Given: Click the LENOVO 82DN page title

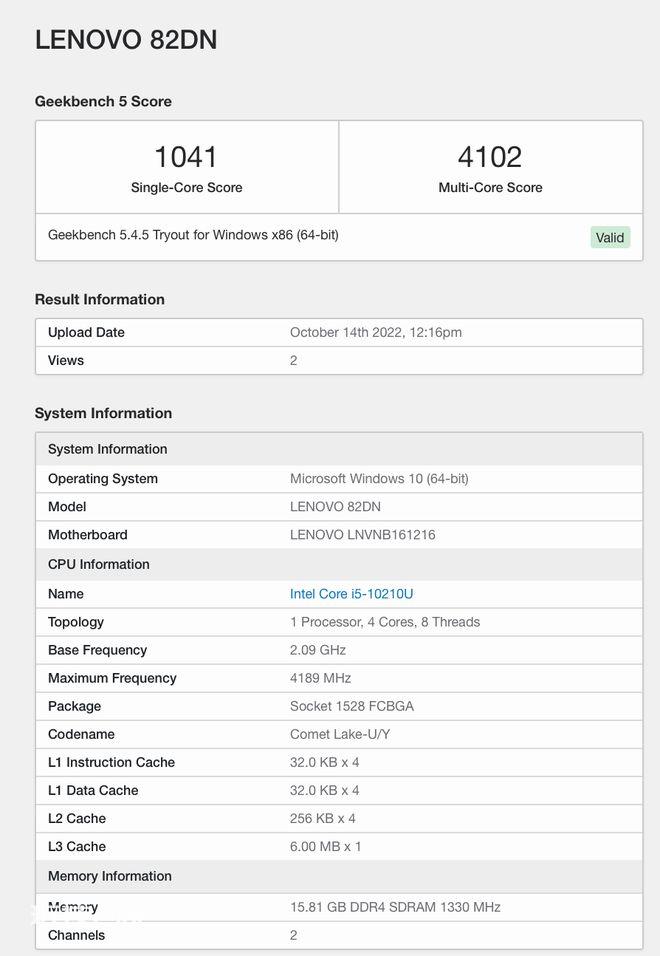Looking at the screenshot, I should (126, 40).
